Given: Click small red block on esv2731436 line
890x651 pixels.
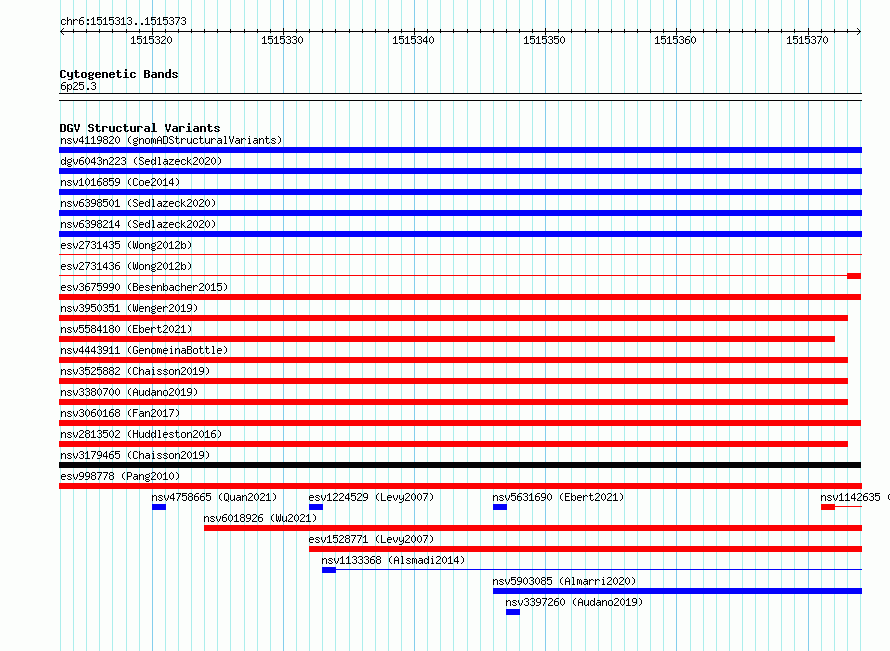Looking at the screenshot, I should pyautogui.click(x=854, y=276).
